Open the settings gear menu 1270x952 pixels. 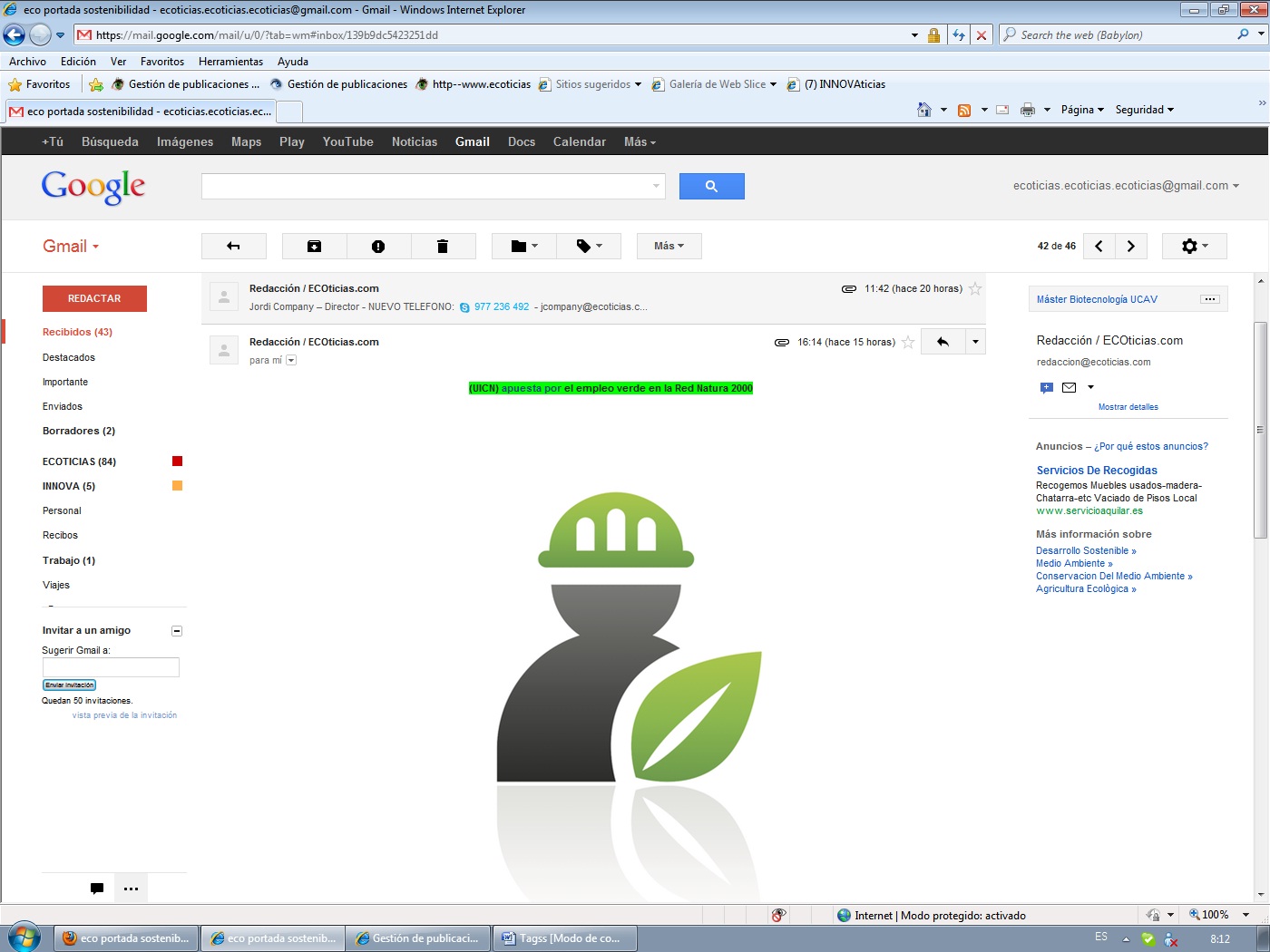pyautogui.click(x=1194, y=247)
